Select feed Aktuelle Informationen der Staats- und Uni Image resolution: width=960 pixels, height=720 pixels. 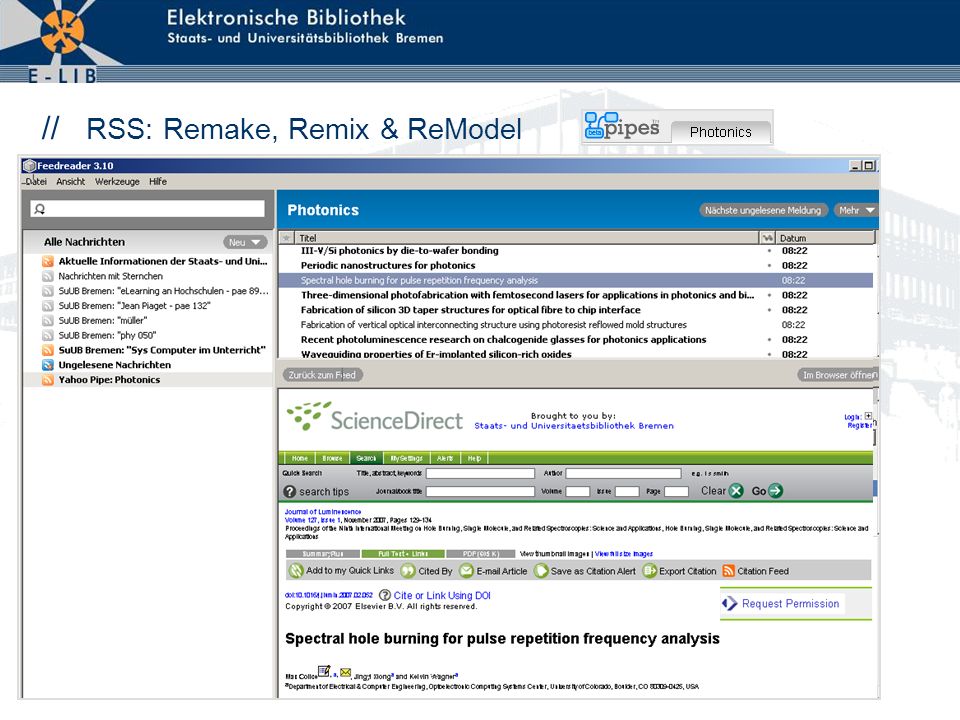click(x=163, y=261)
